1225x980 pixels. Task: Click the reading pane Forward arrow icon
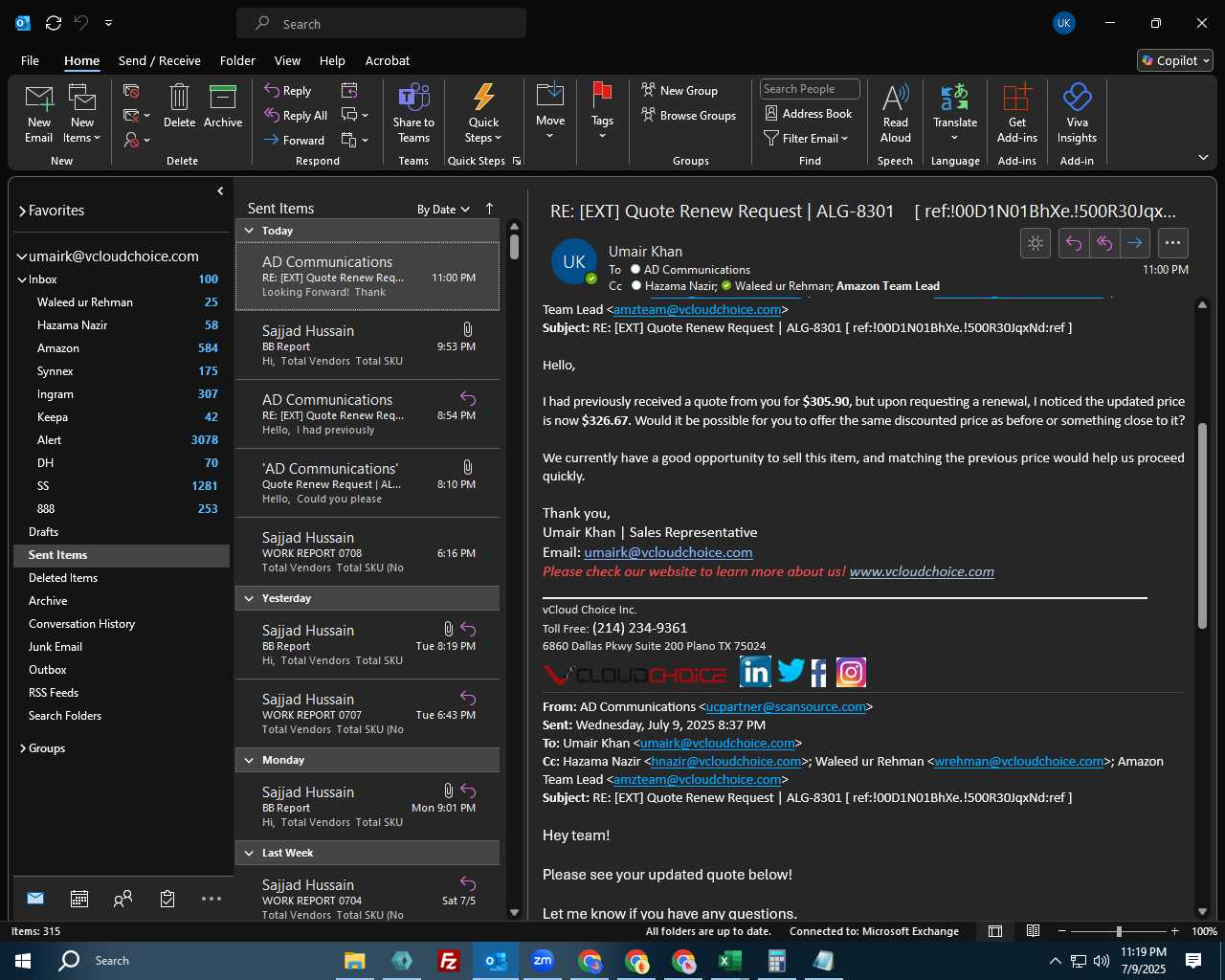pos(1135,243)
